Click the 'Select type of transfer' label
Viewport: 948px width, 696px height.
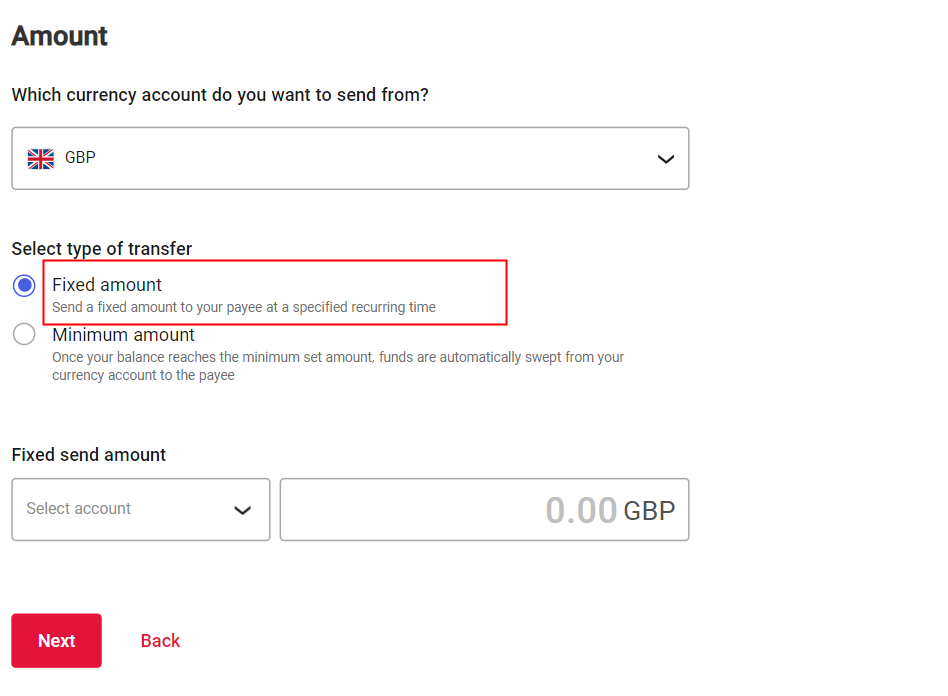click(102, 248)
